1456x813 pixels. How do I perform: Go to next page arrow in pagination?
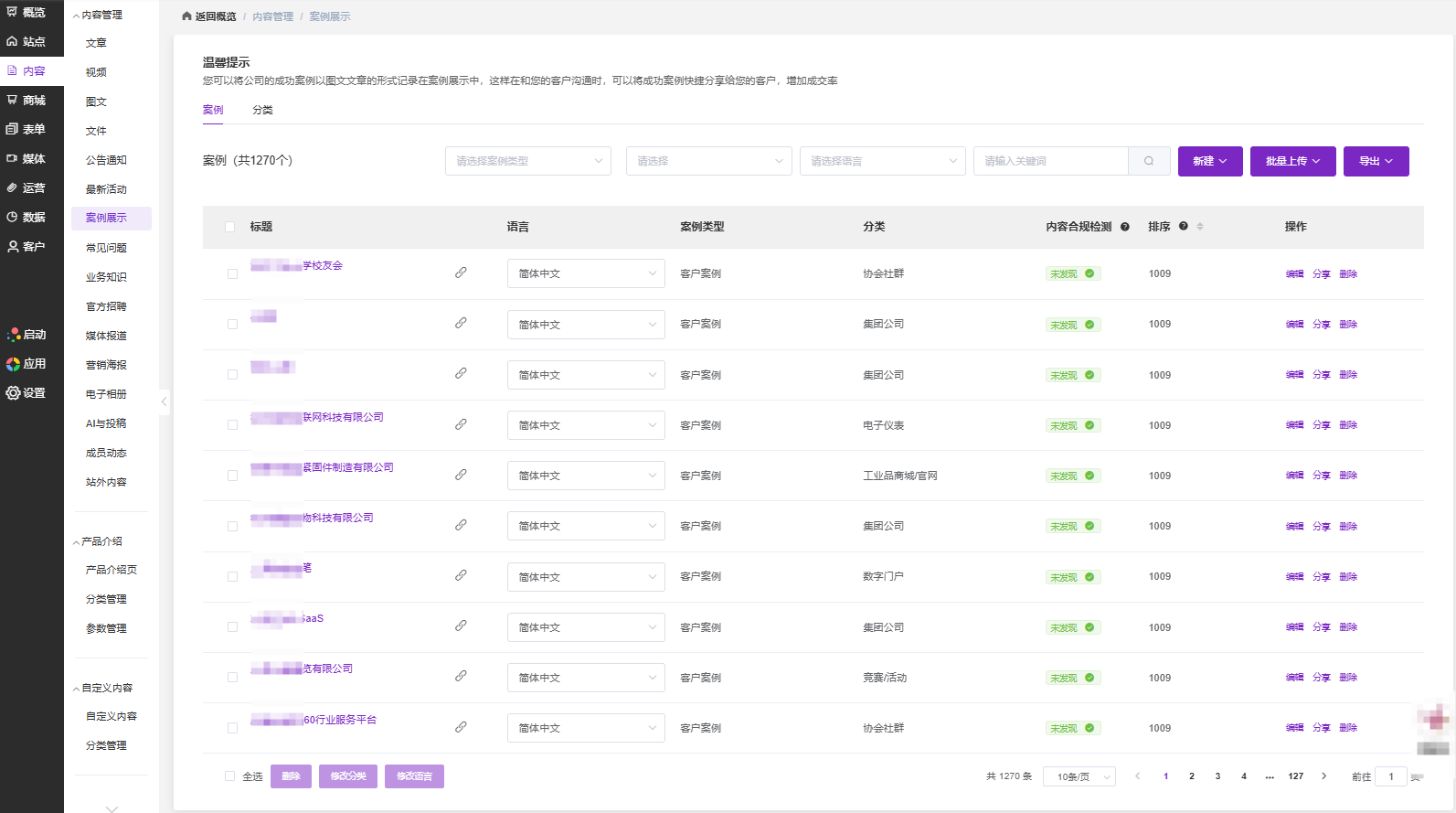click(x=1323, y=776)
